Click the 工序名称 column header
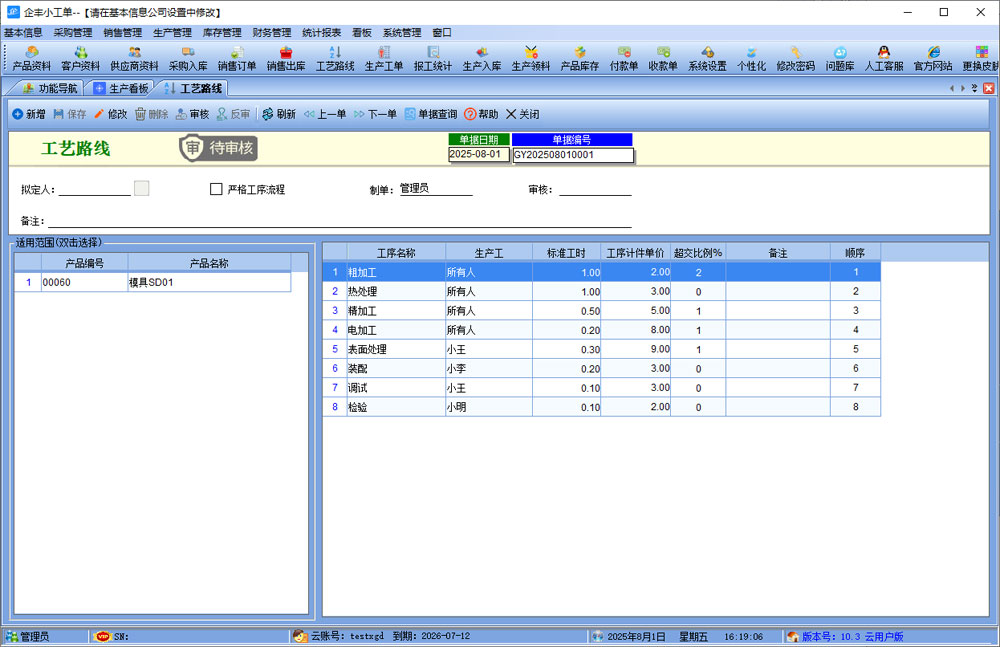The image size is (1000, 647). 396,253
